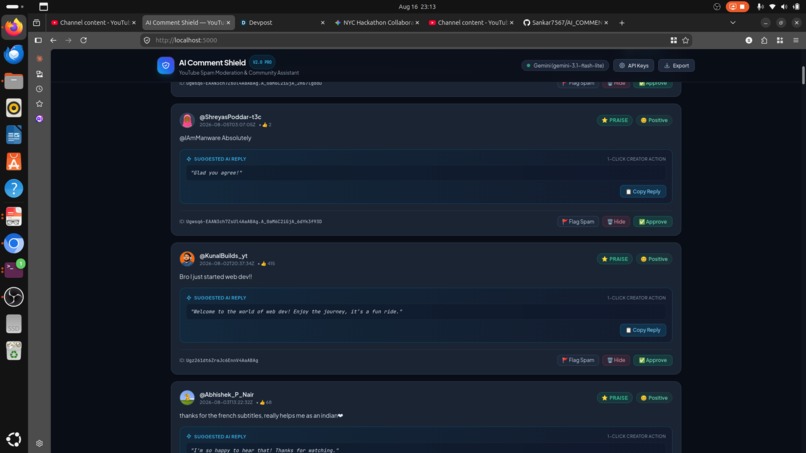Click the "Welcome to the world of web dev" reply text

click(297, 312)
